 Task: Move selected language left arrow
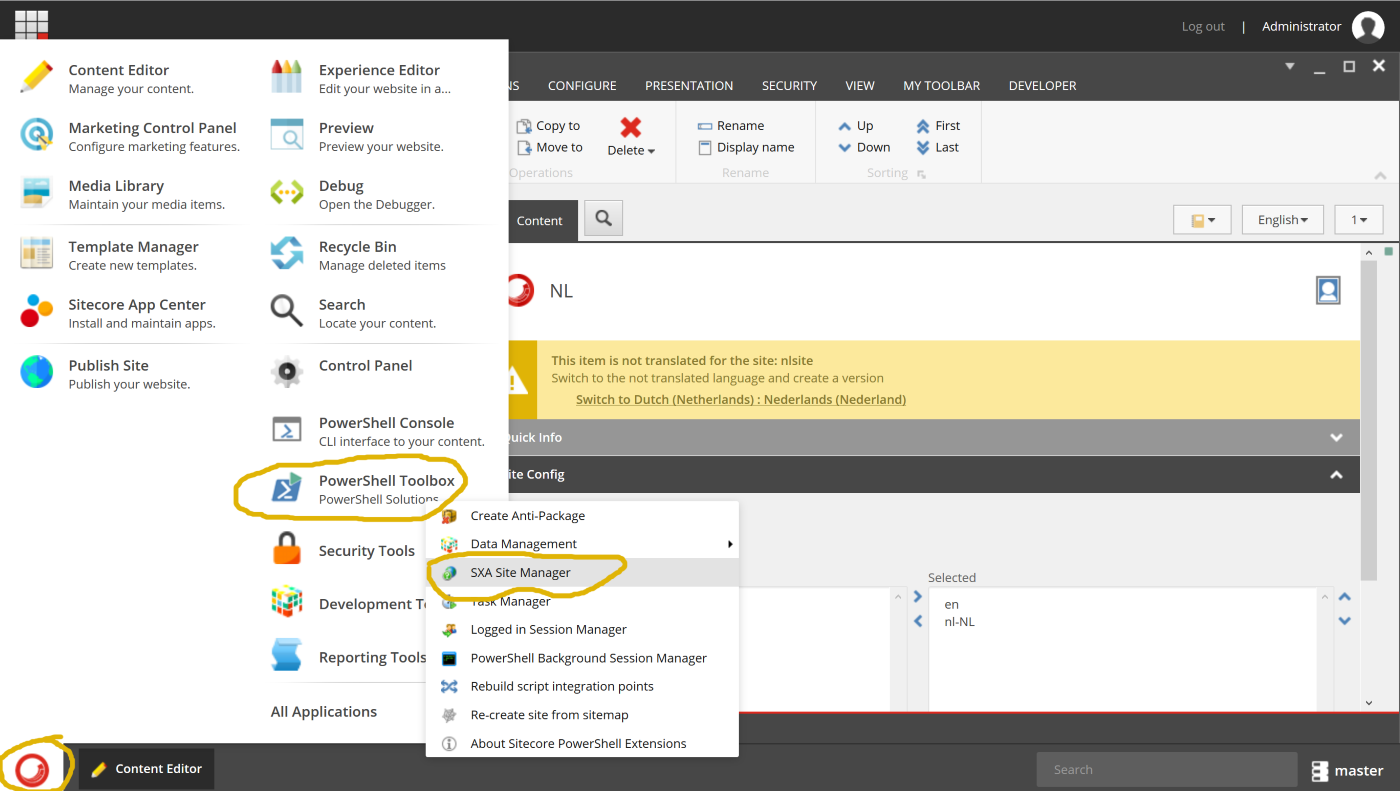click(918, 621)
